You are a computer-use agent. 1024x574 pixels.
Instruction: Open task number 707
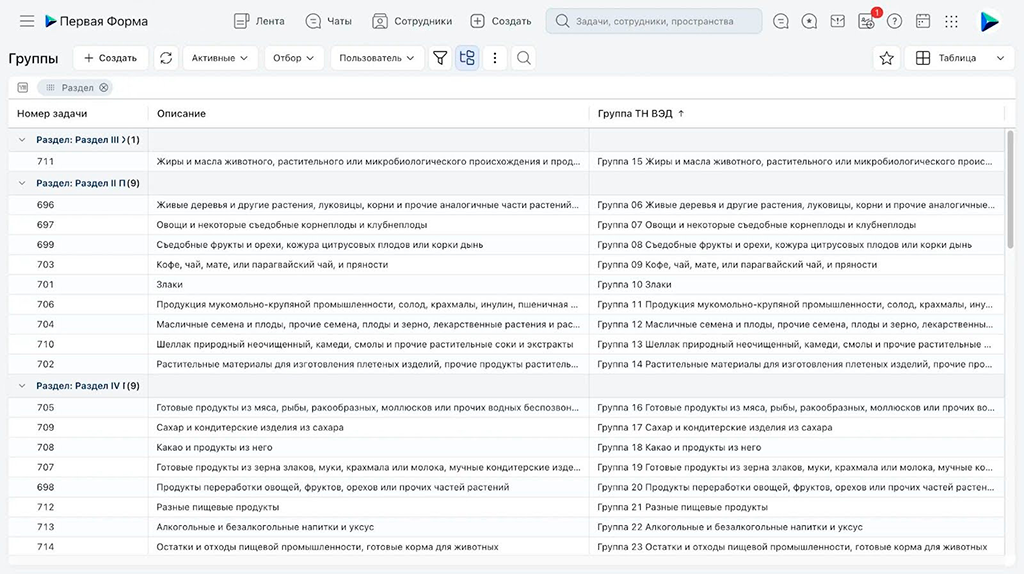coord(46,468)
